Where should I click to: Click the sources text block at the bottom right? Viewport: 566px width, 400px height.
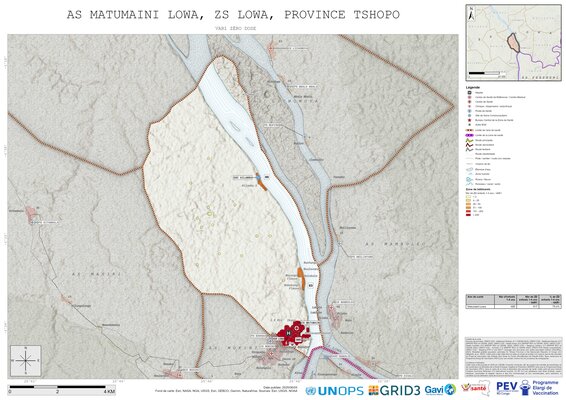coord(513,357)
